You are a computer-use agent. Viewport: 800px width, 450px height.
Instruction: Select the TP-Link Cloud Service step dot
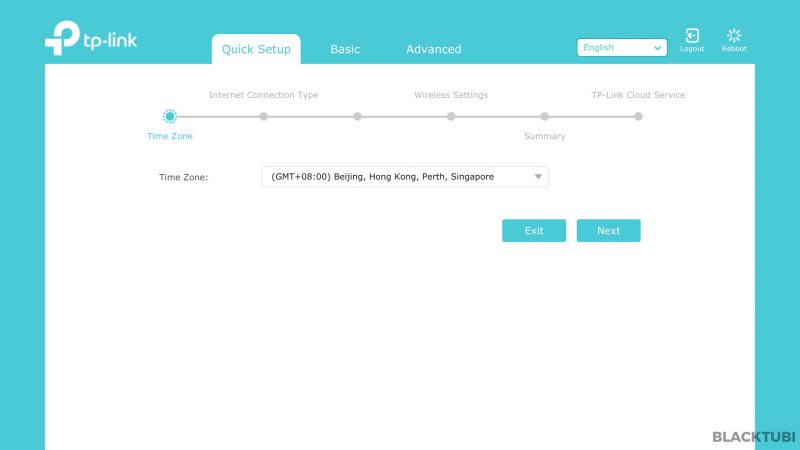pyautogui.click(x=638, y=116)
